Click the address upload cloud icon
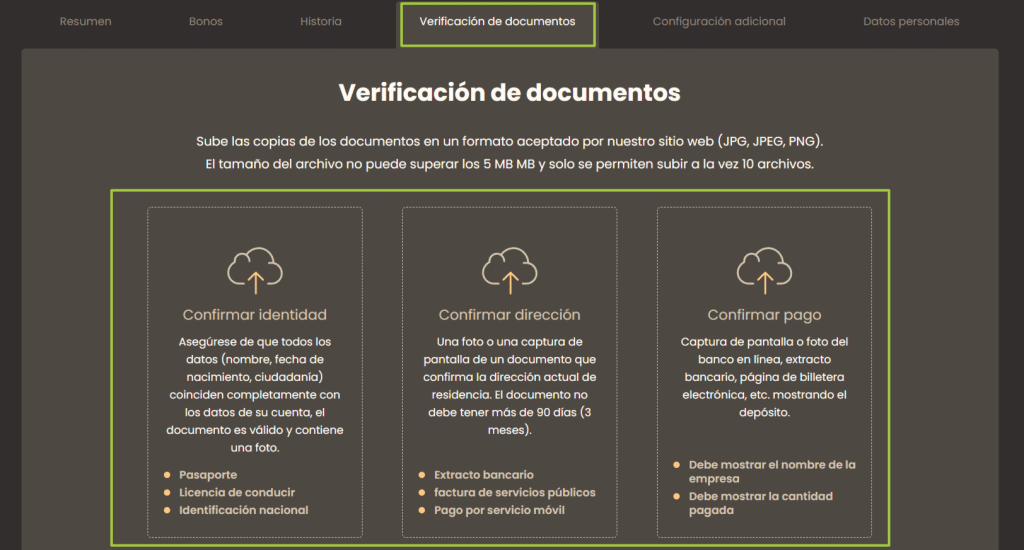1024x550 pixels. coord(509,269)
